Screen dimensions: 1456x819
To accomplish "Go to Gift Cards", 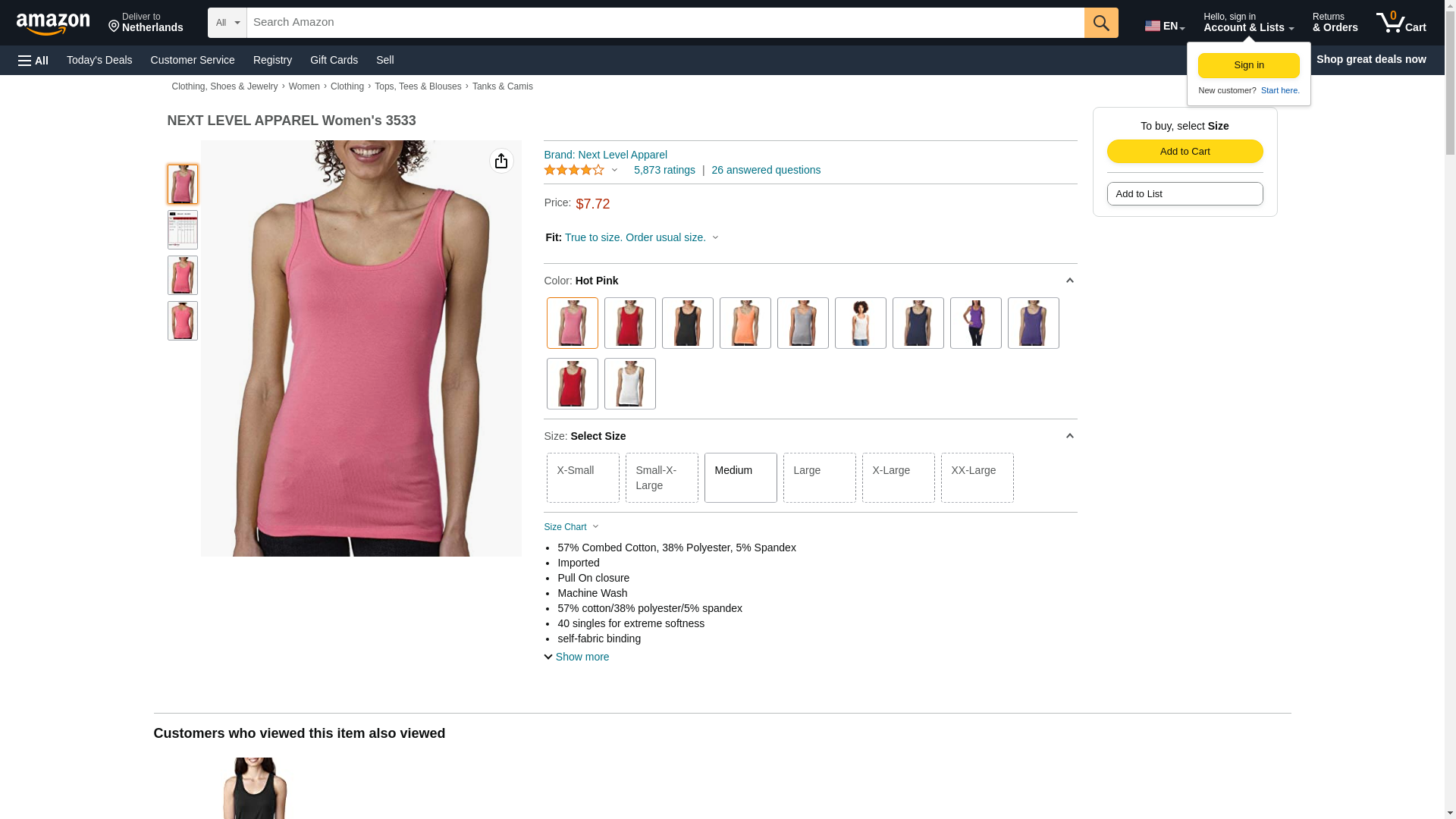I will (x=334, y=60).
